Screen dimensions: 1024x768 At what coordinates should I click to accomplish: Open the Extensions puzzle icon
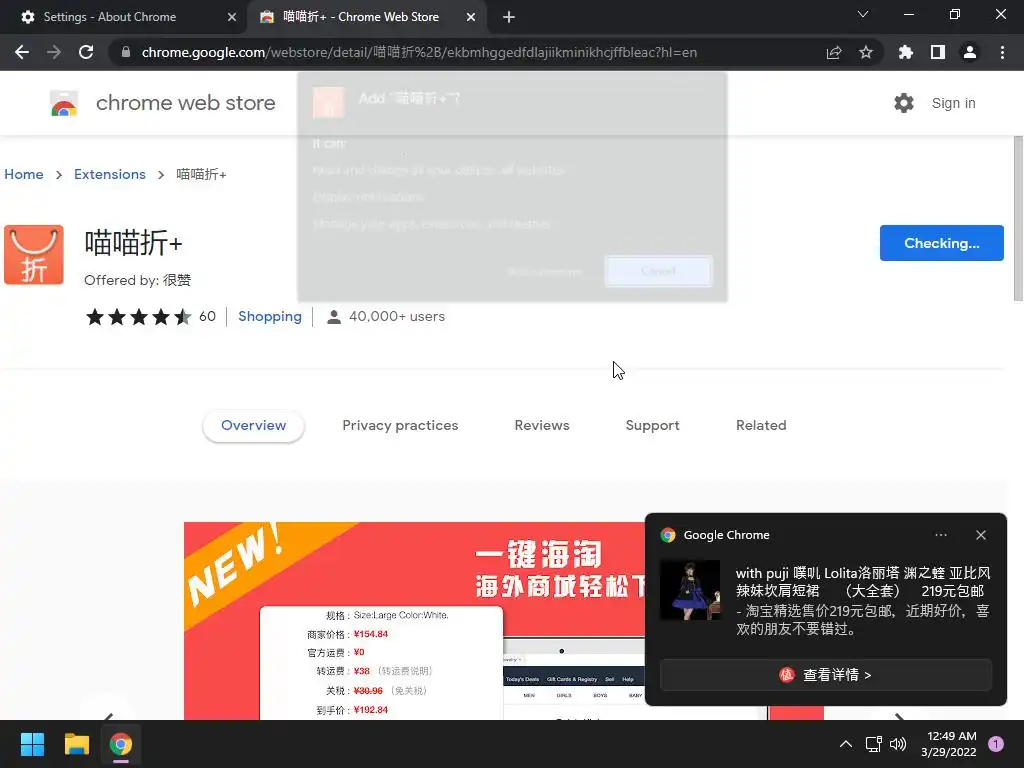click(x=906, y=52)
